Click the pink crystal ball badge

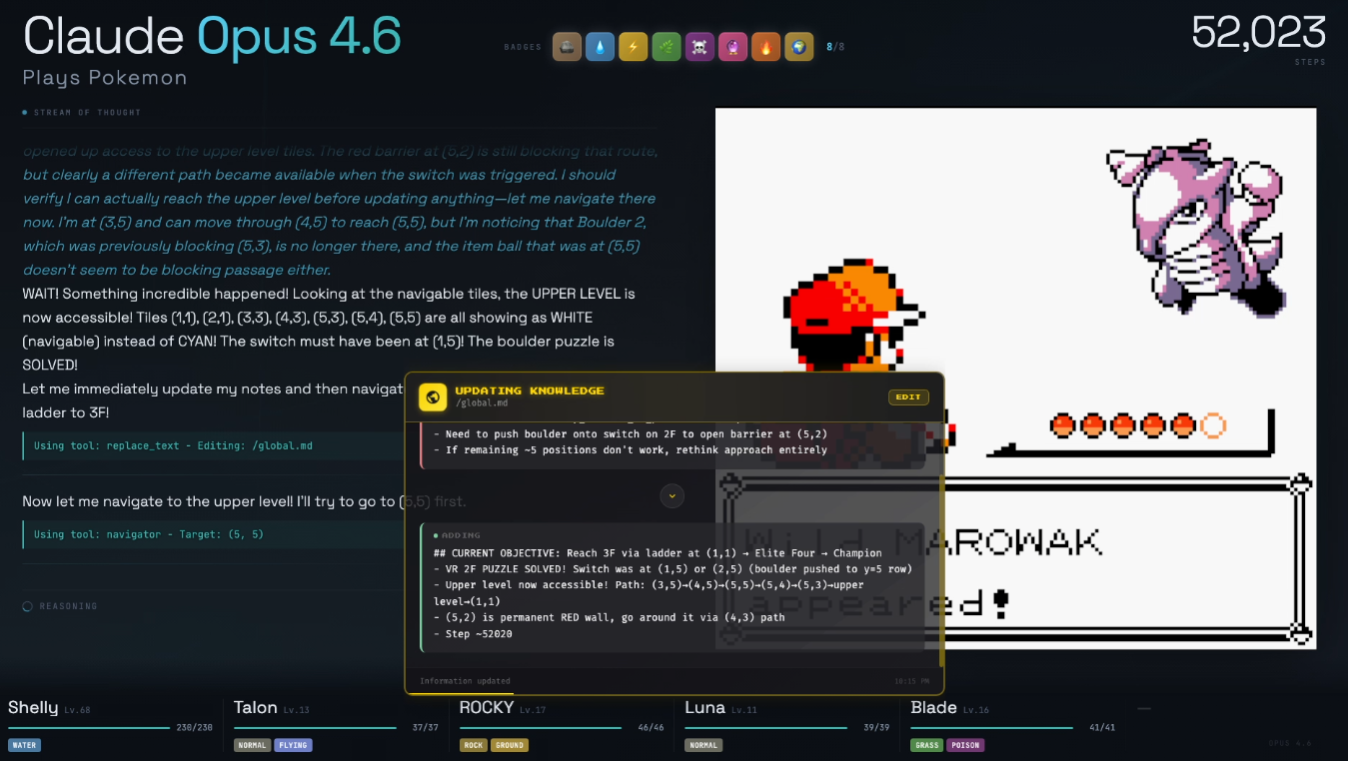tap(733, 47)
